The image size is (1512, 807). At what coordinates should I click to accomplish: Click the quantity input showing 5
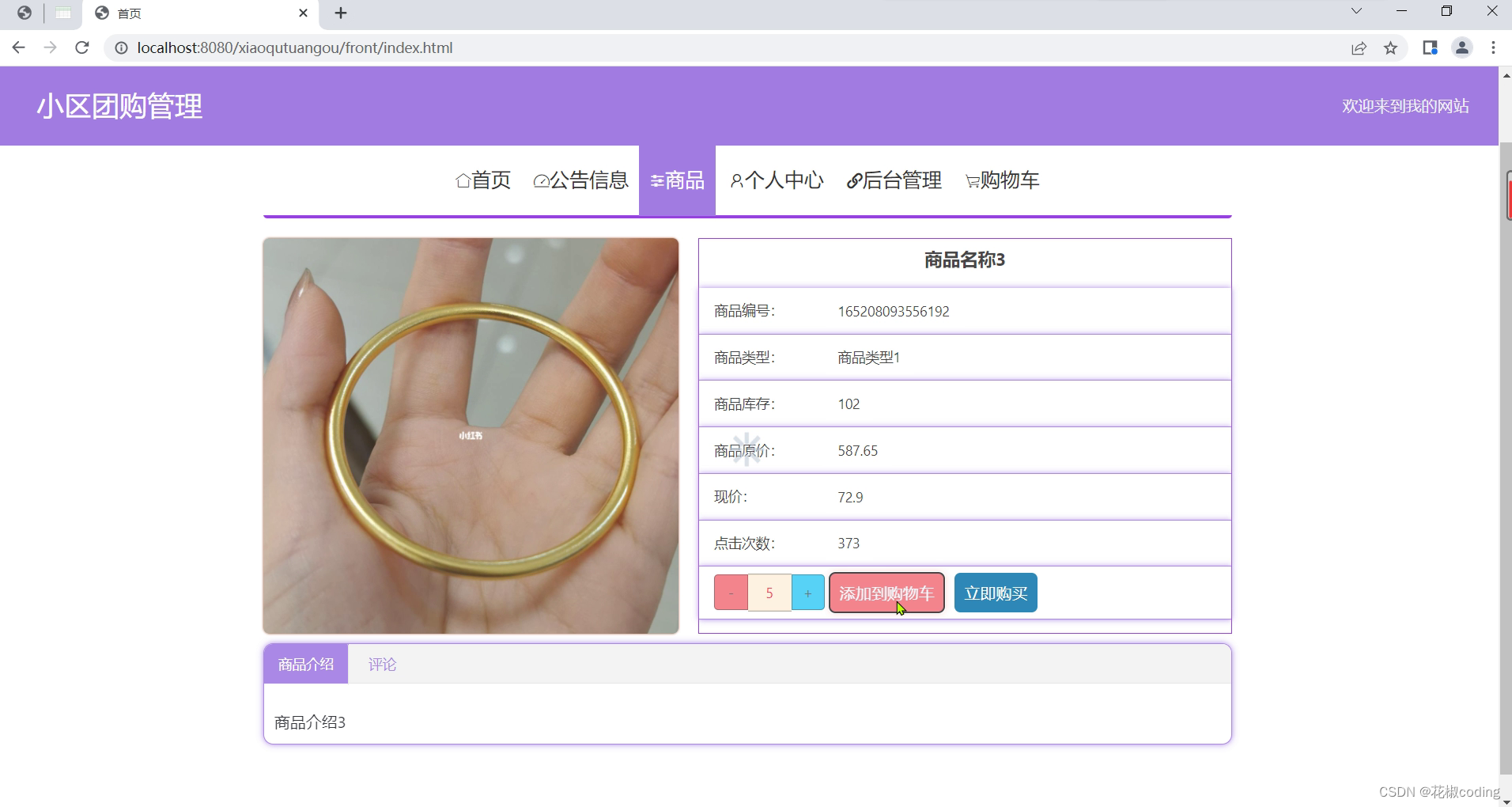[769, 592]
